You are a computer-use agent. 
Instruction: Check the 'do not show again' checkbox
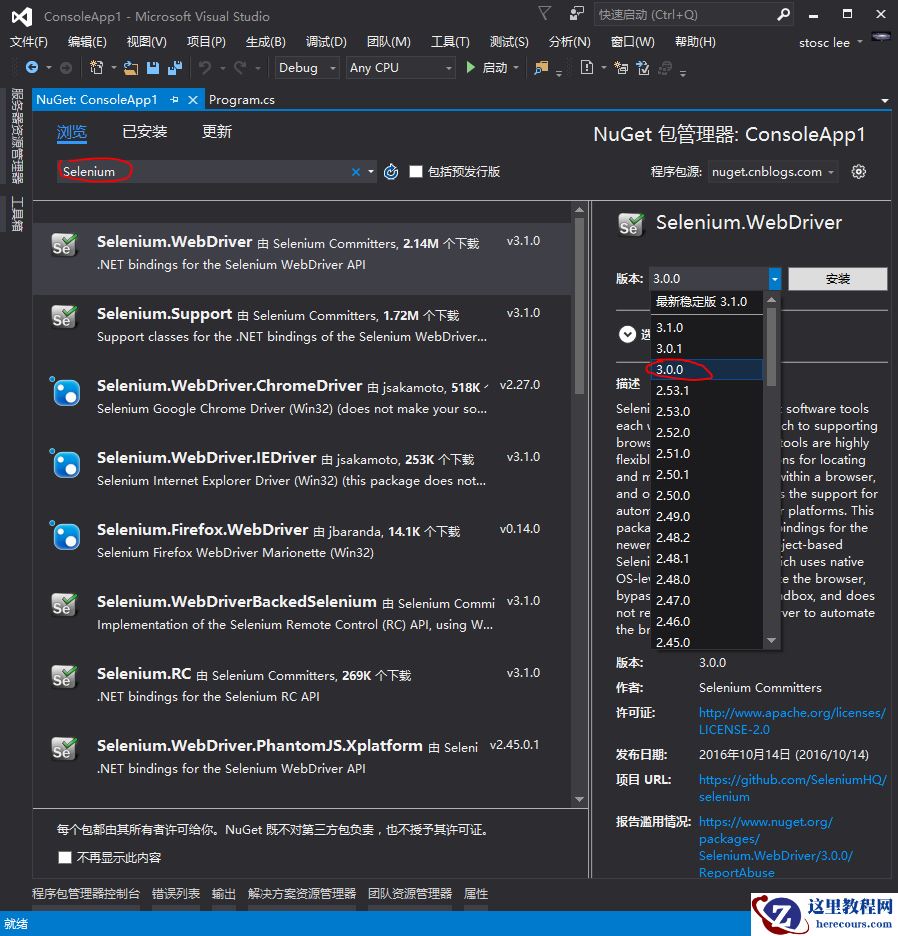[65, 857]
